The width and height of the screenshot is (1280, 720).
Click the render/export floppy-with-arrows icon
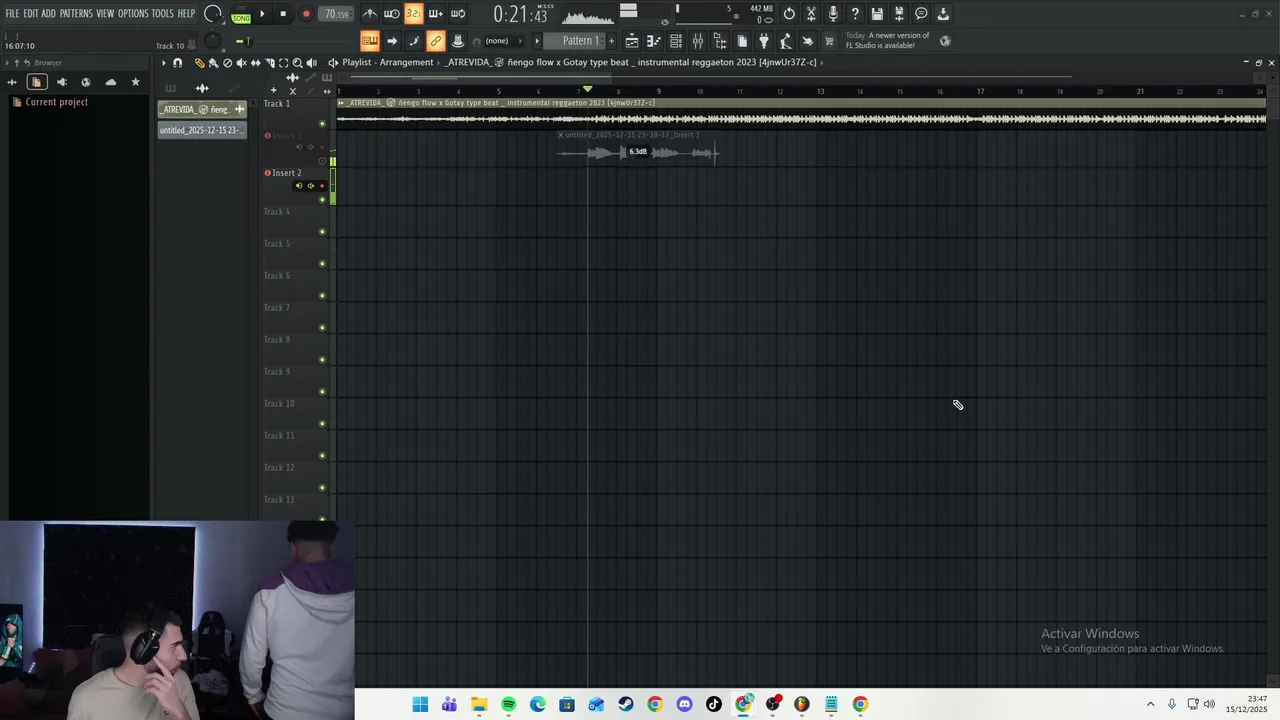click(x=899, y=14)
